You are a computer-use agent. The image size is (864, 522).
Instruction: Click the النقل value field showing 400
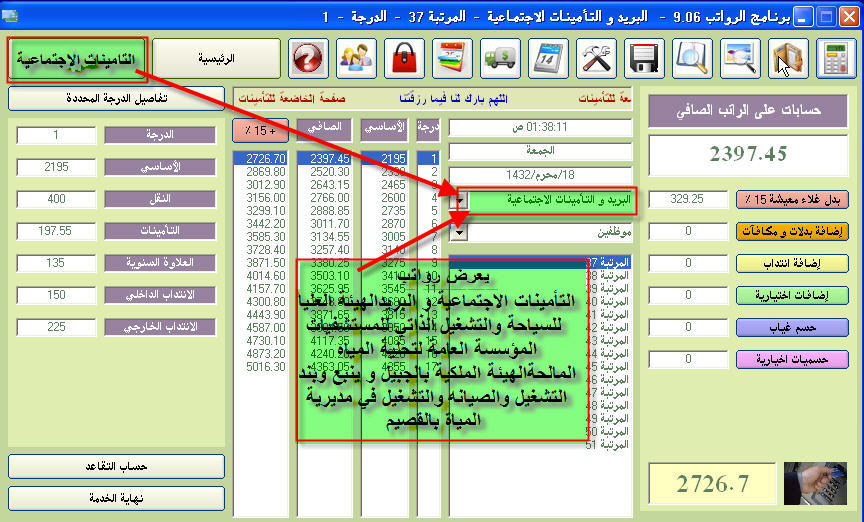point(56,199)
